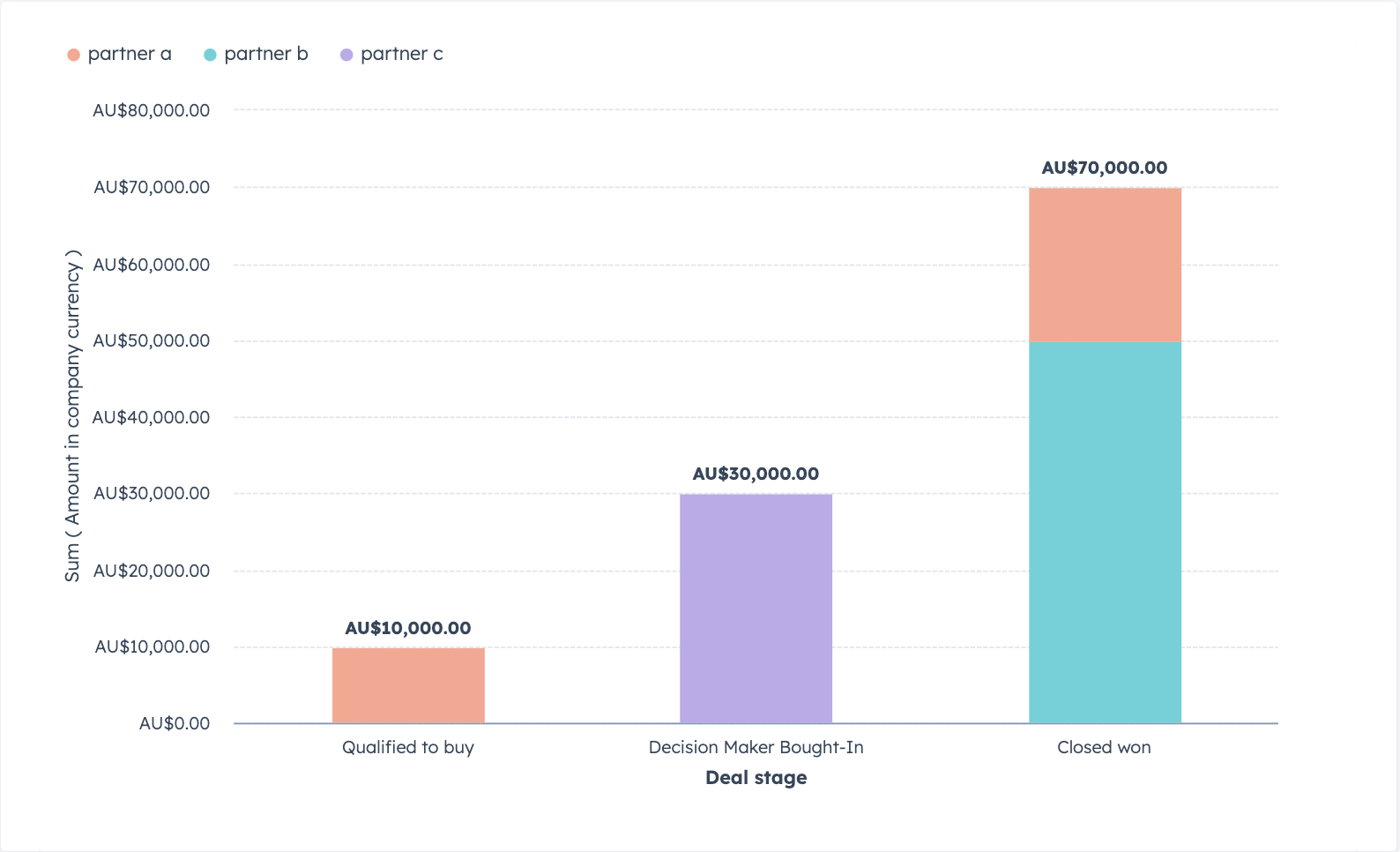This screenshot has height=852, width=1400.
Task: Select the coral Qualified to buy bar
Action: point(408,686)
